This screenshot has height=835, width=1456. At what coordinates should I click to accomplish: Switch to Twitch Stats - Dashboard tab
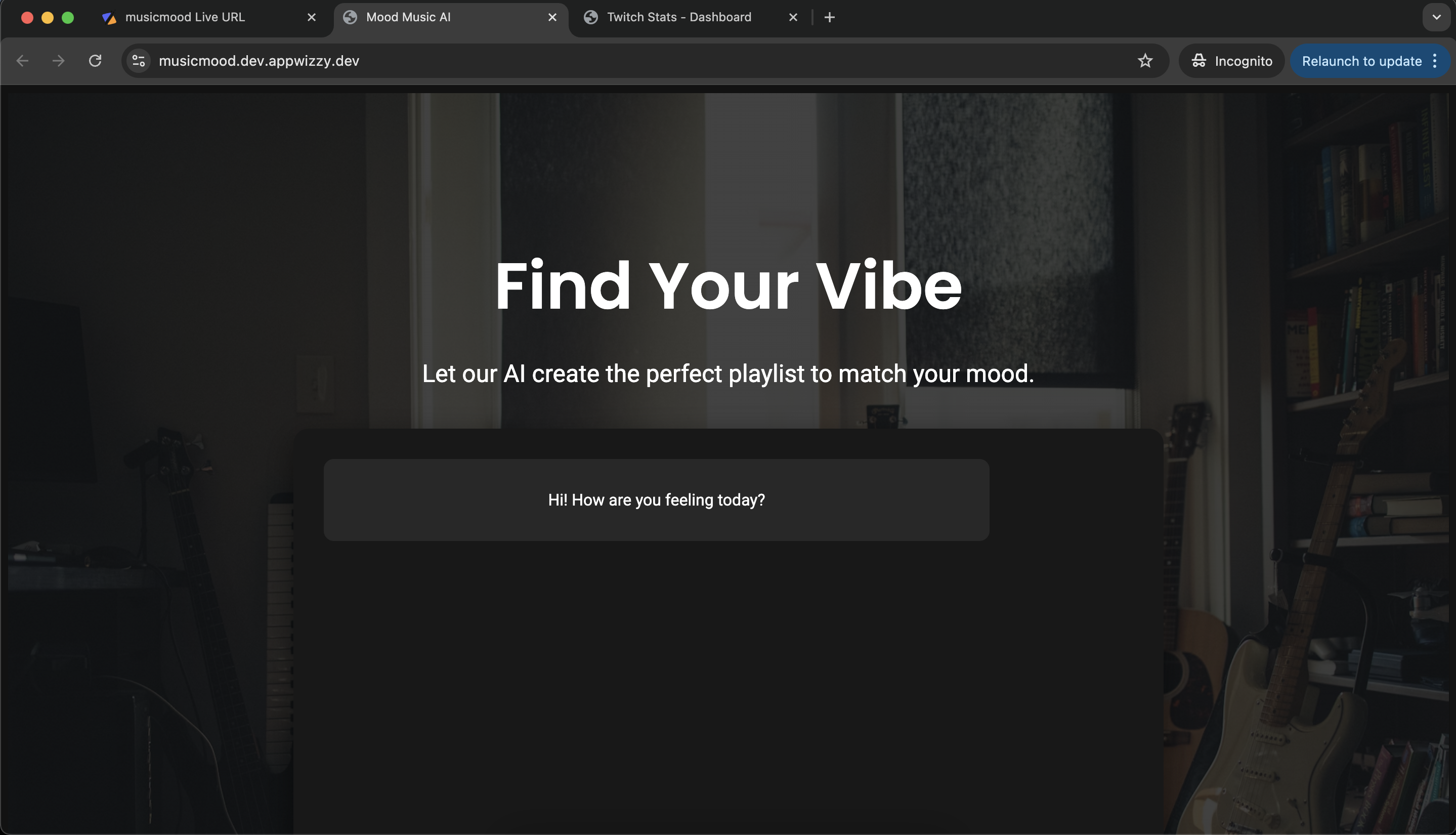[x=679, y=17]
